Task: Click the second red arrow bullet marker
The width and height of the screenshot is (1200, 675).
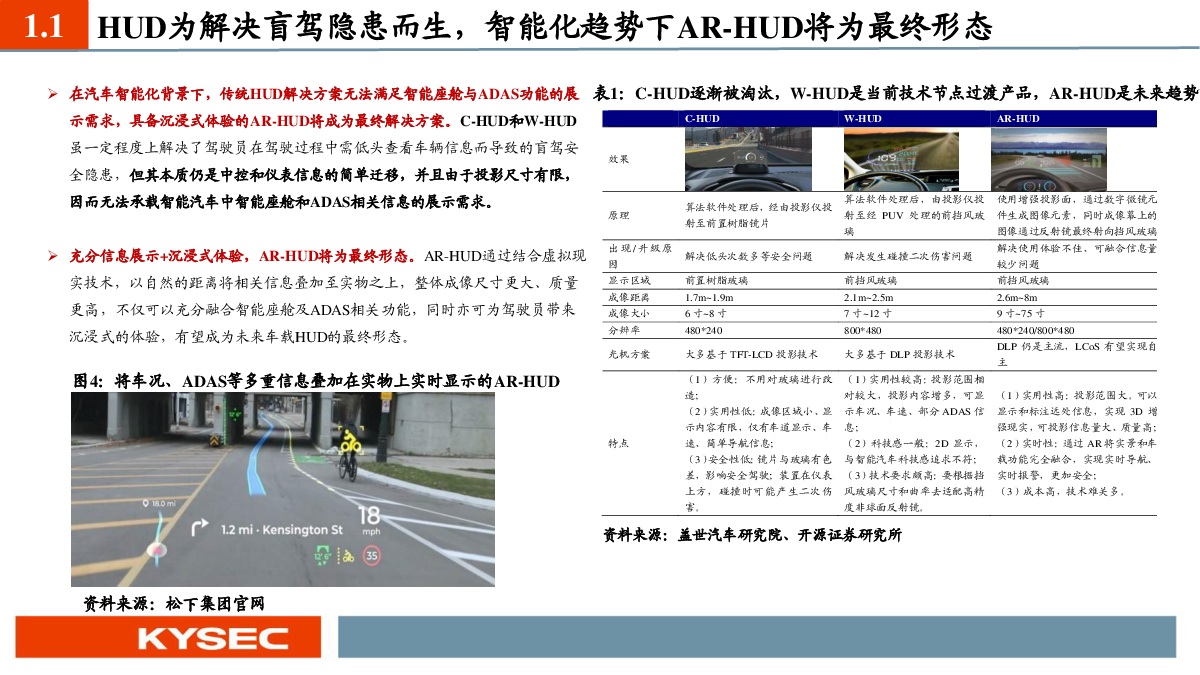Action: 56,255
